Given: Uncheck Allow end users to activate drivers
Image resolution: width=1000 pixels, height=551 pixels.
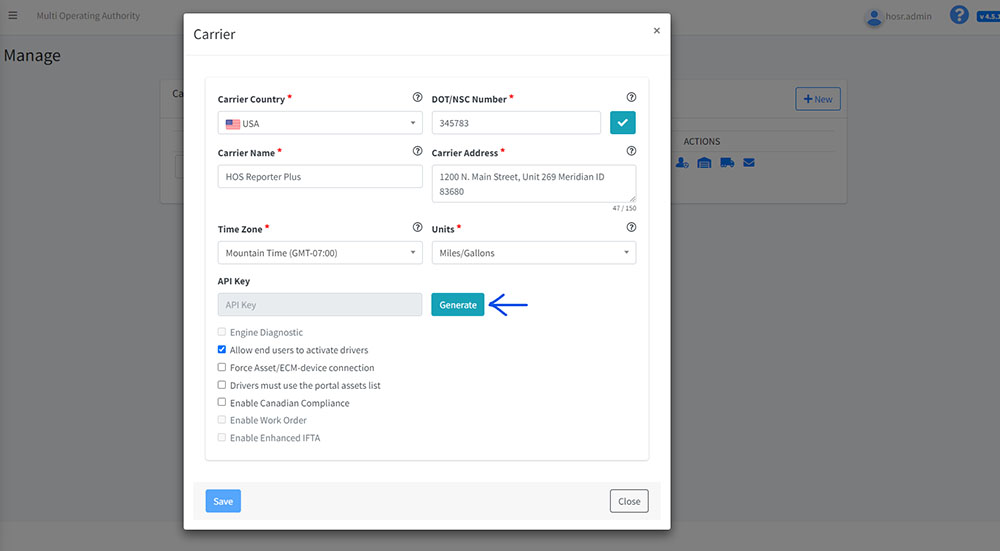Looking at the screenshot, I should 222,349.
